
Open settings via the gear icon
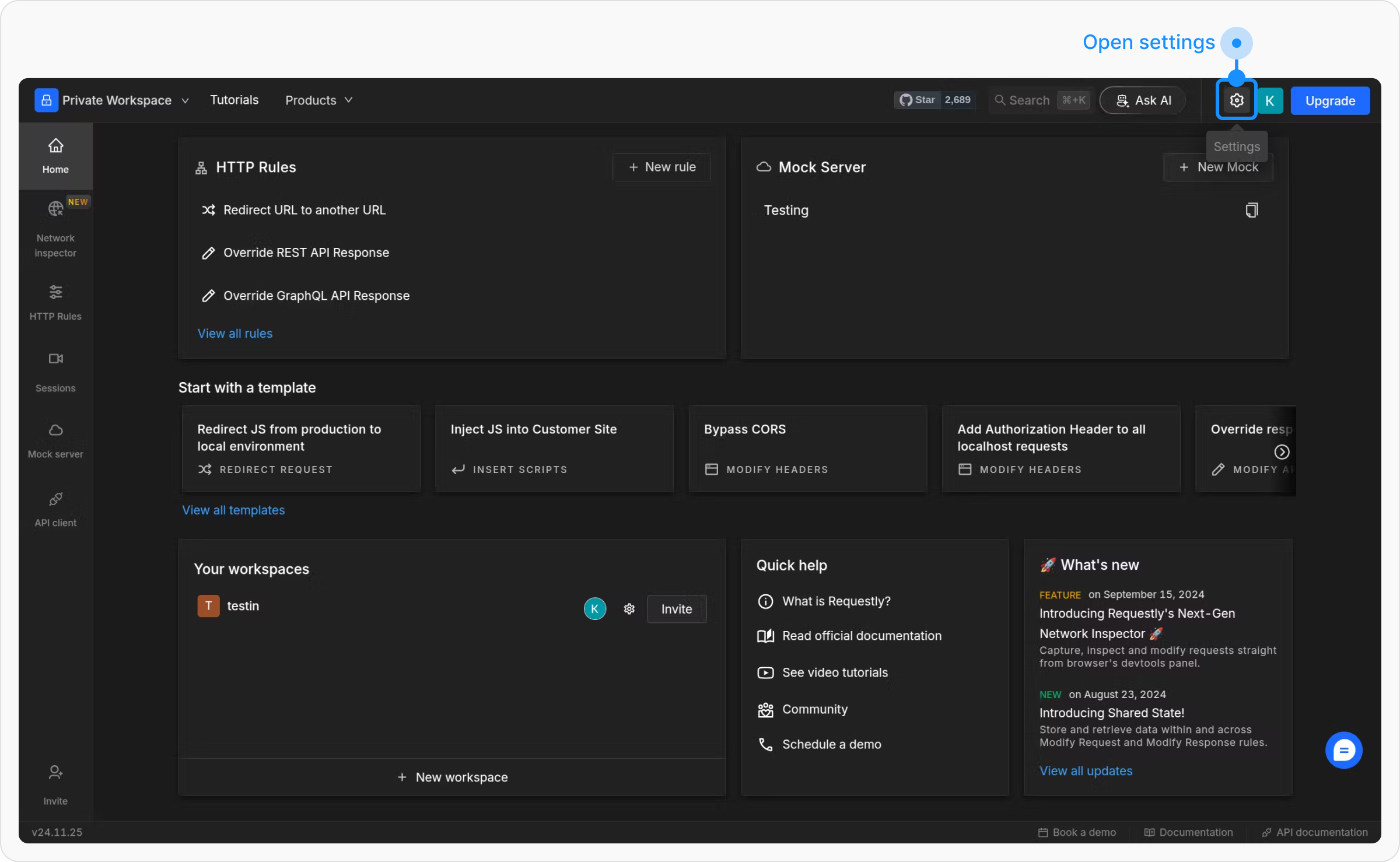tap(1236, 100)
